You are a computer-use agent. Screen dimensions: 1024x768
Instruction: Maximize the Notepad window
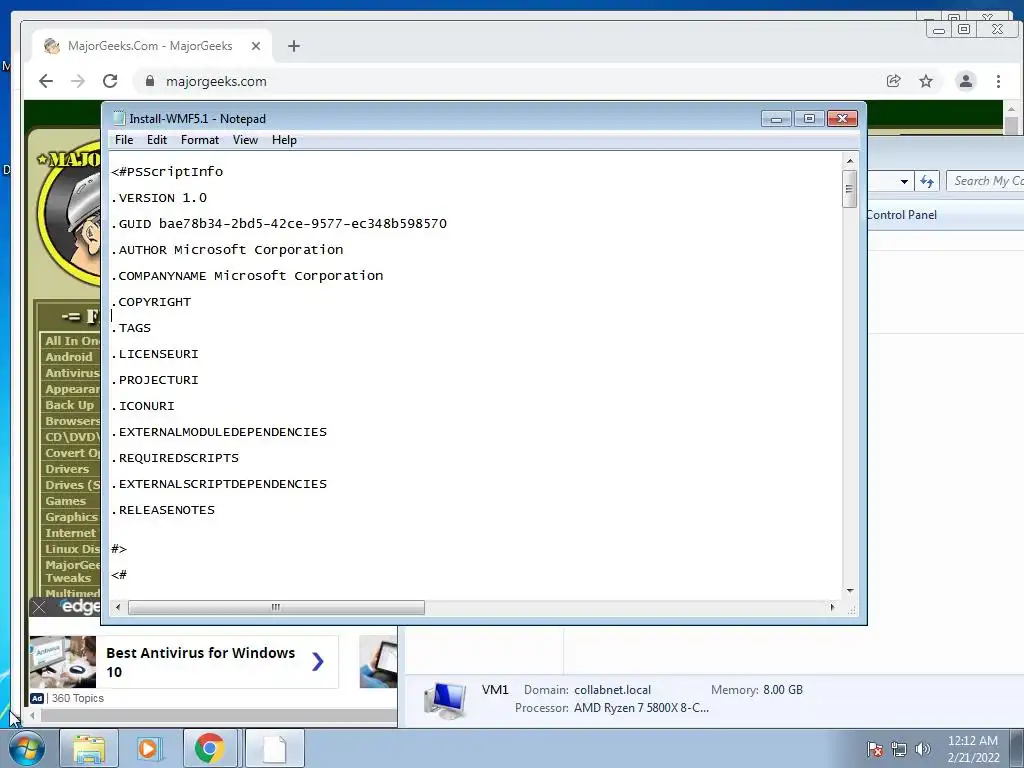click(x=809, y=119)
